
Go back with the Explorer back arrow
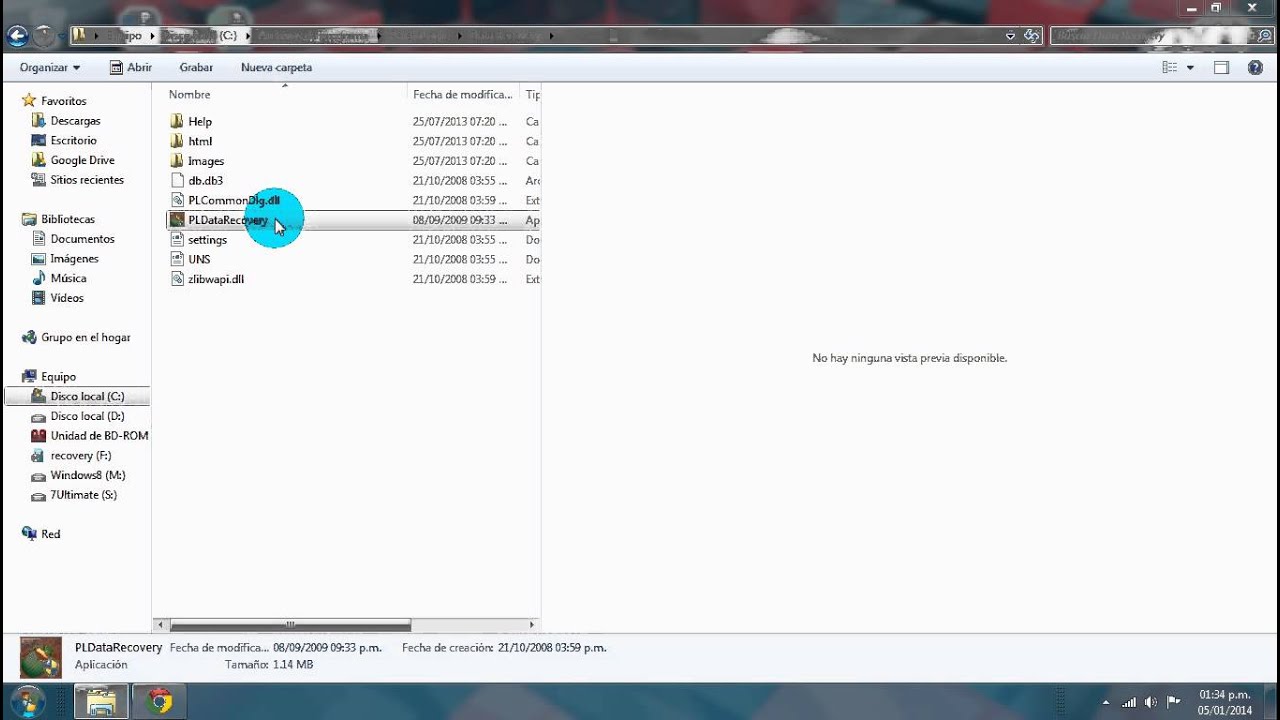pos(17,37)
